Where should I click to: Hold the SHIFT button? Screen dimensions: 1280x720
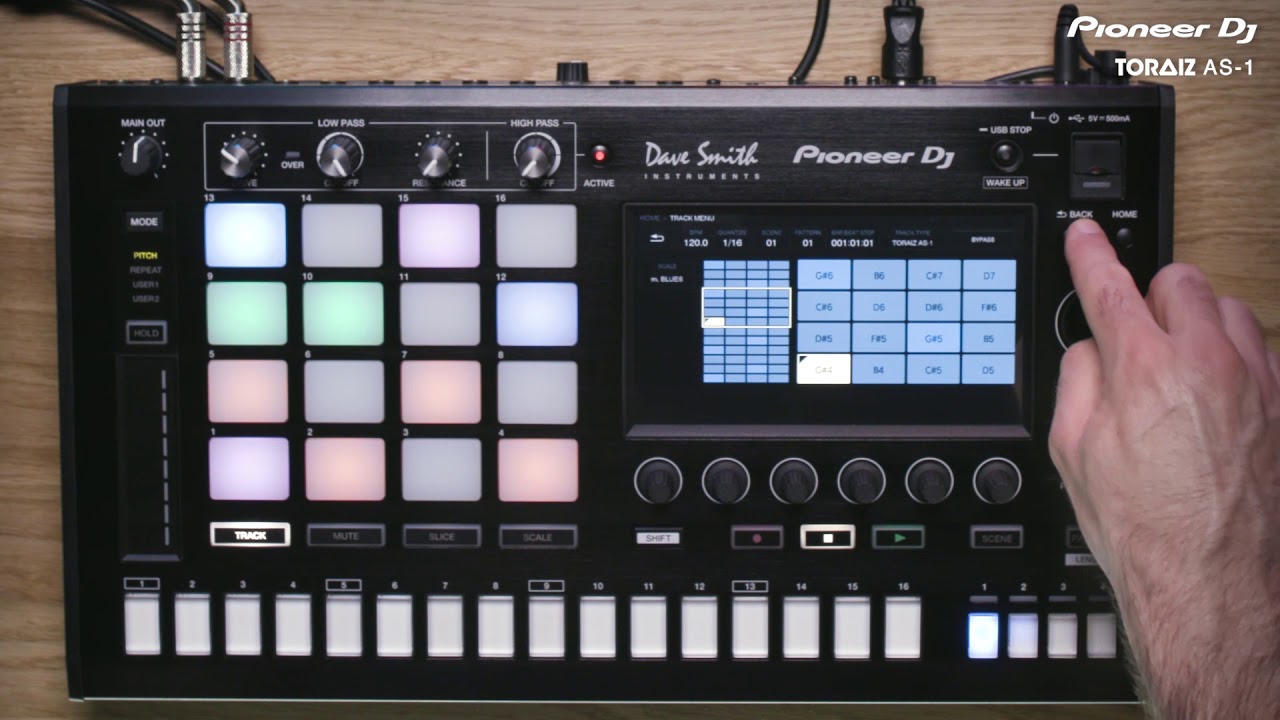[x=658, y=538]
